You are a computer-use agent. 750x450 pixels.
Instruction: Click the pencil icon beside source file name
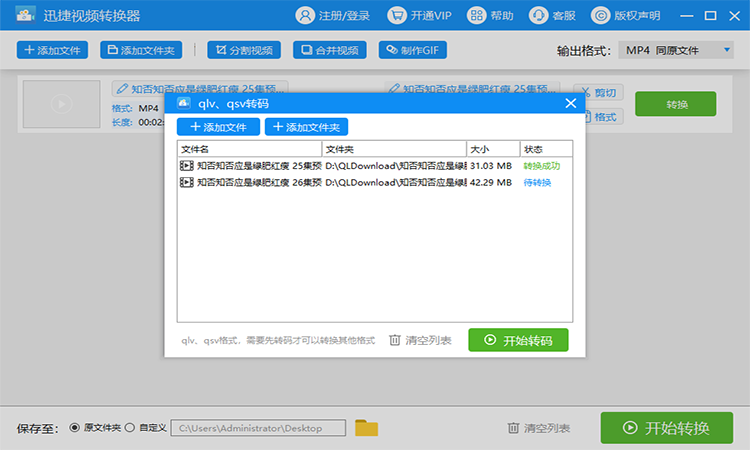click(x=122, y=88)
